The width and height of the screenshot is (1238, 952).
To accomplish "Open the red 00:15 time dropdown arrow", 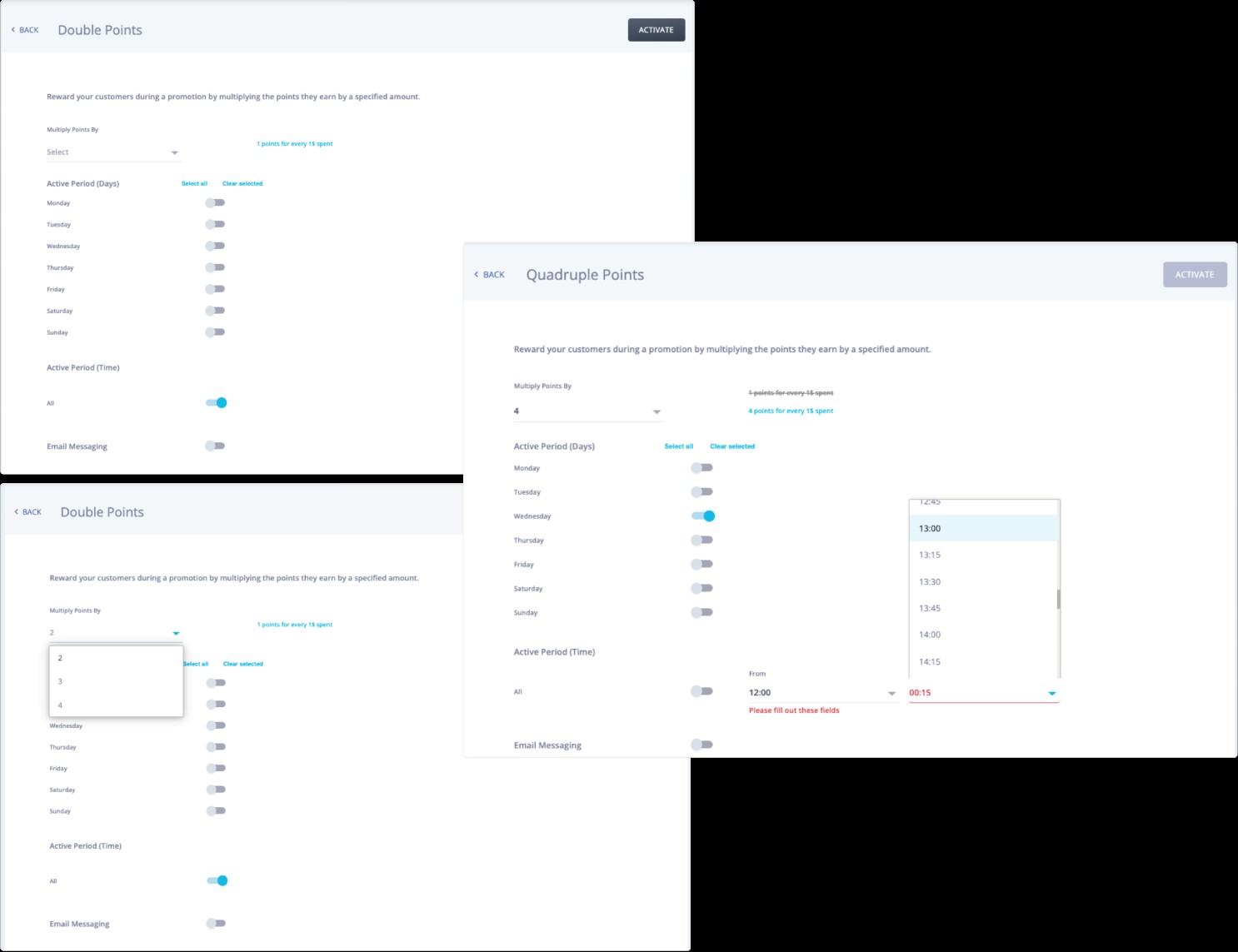I will (x=1051, y=693).
